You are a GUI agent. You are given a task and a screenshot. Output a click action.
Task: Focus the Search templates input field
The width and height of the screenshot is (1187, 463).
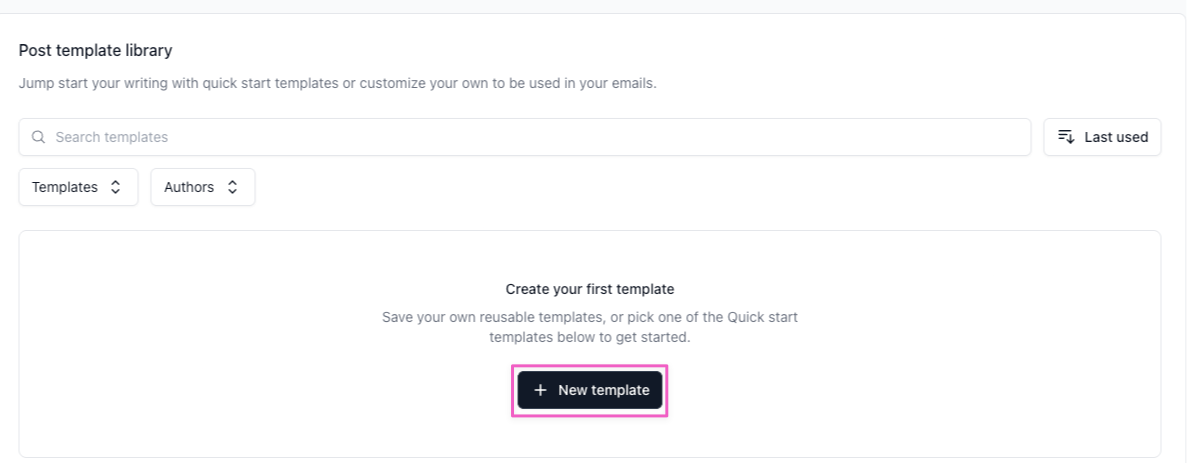pyautogui.click(x=525, y=137)
